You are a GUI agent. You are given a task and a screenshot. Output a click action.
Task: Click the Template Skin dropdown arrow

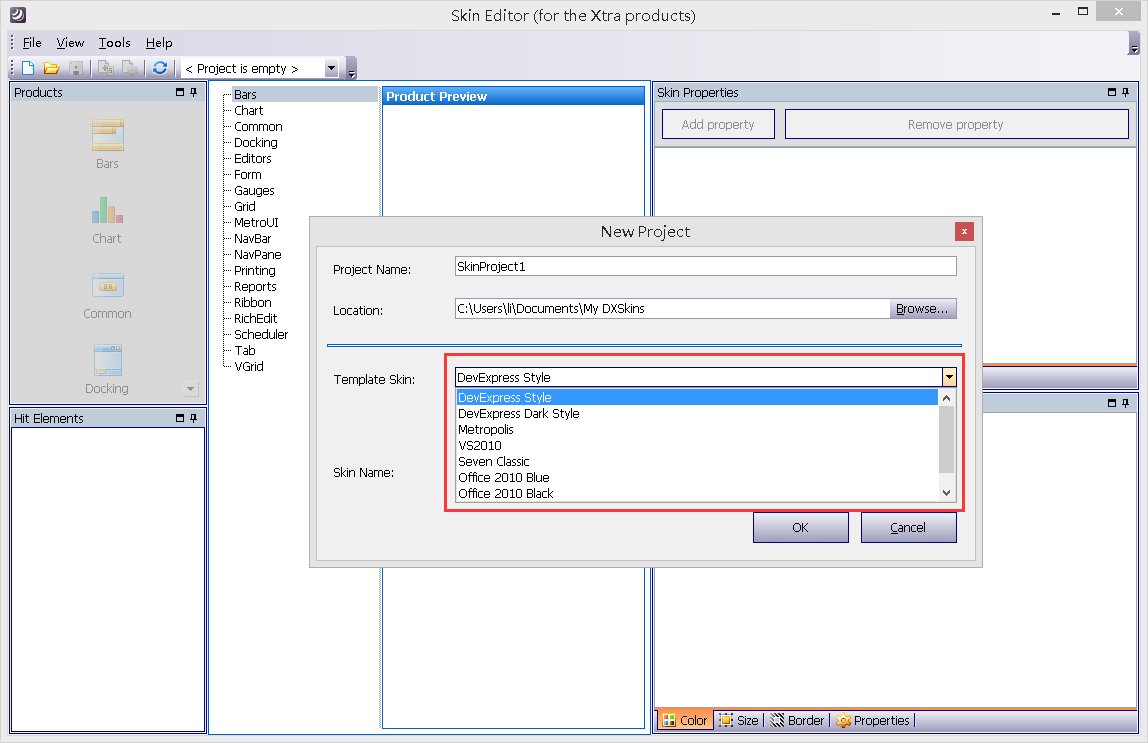(949, 377)
